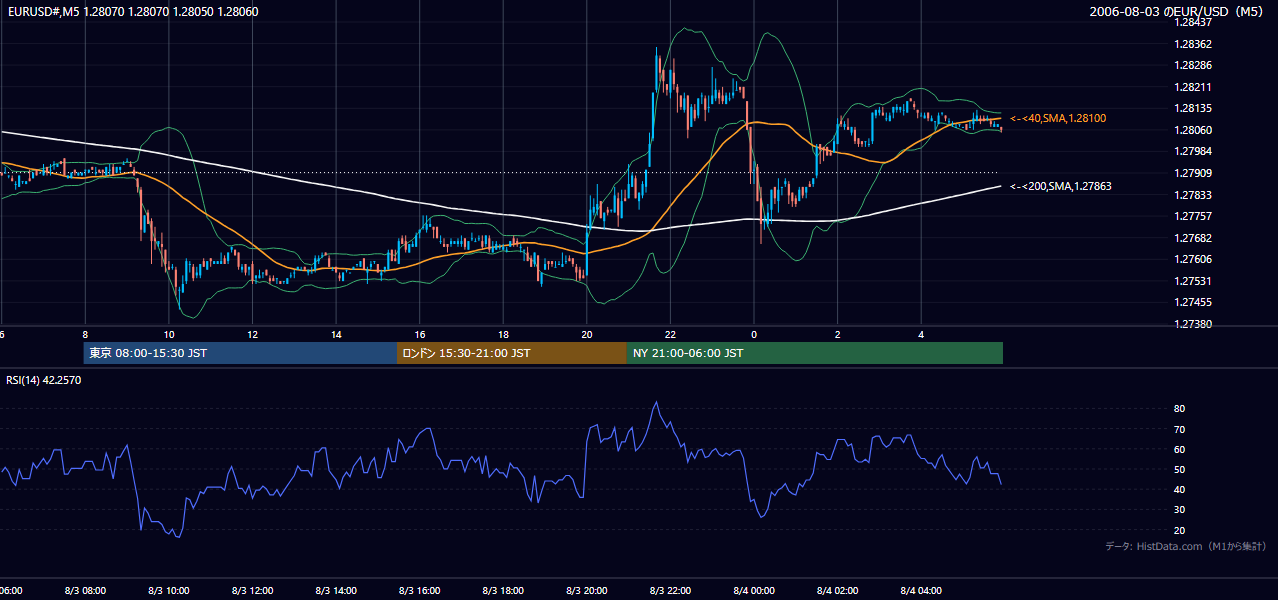
Task: Click the RSI scale value 60
Action: pos(1179,449)
